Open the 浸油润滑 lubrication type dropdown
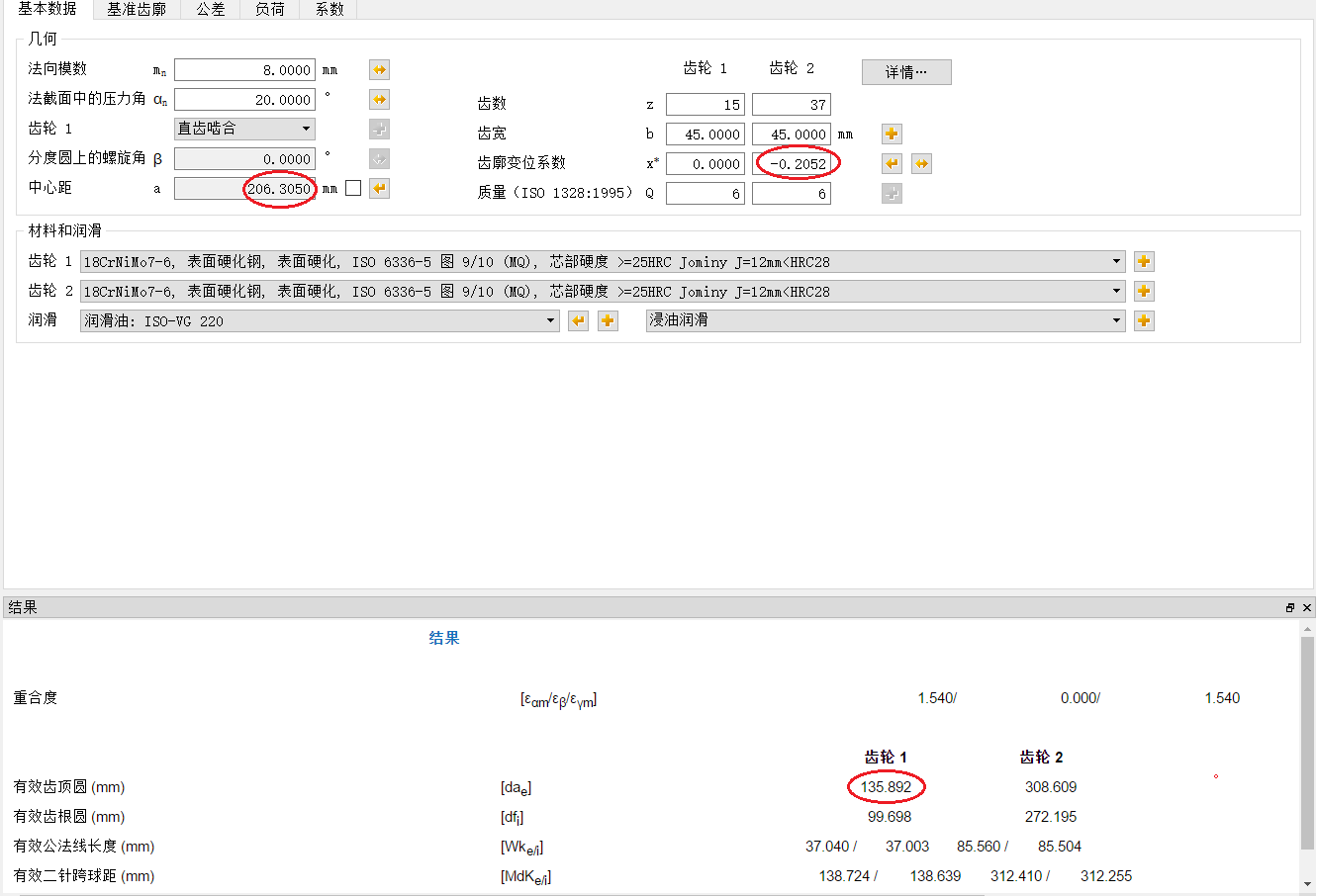 tap(886, 321)
